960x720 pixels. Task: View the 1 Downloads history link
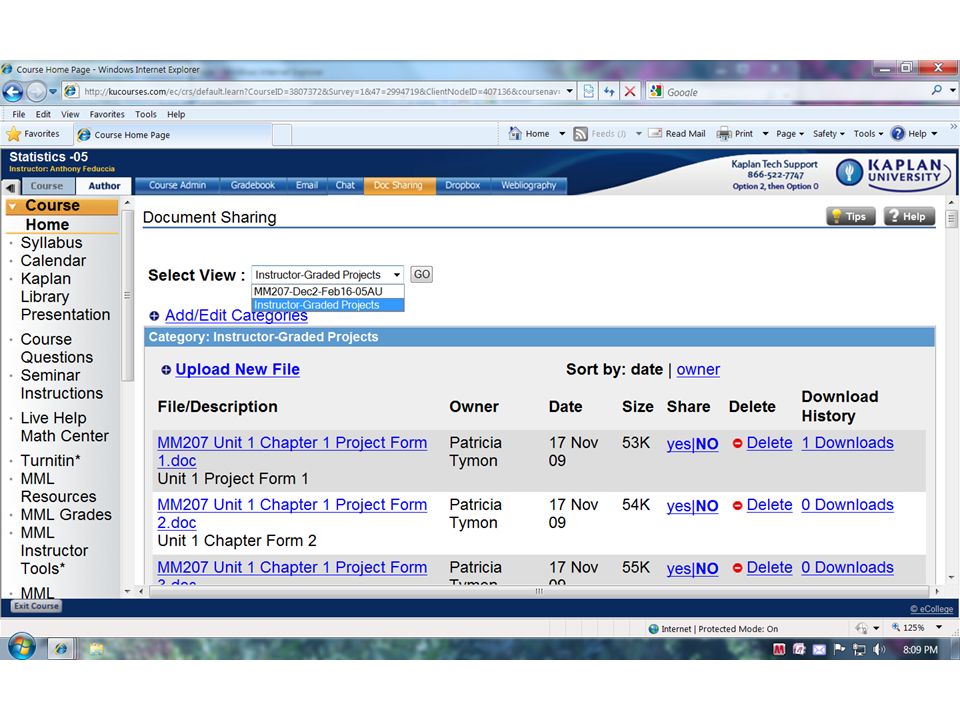848,443
